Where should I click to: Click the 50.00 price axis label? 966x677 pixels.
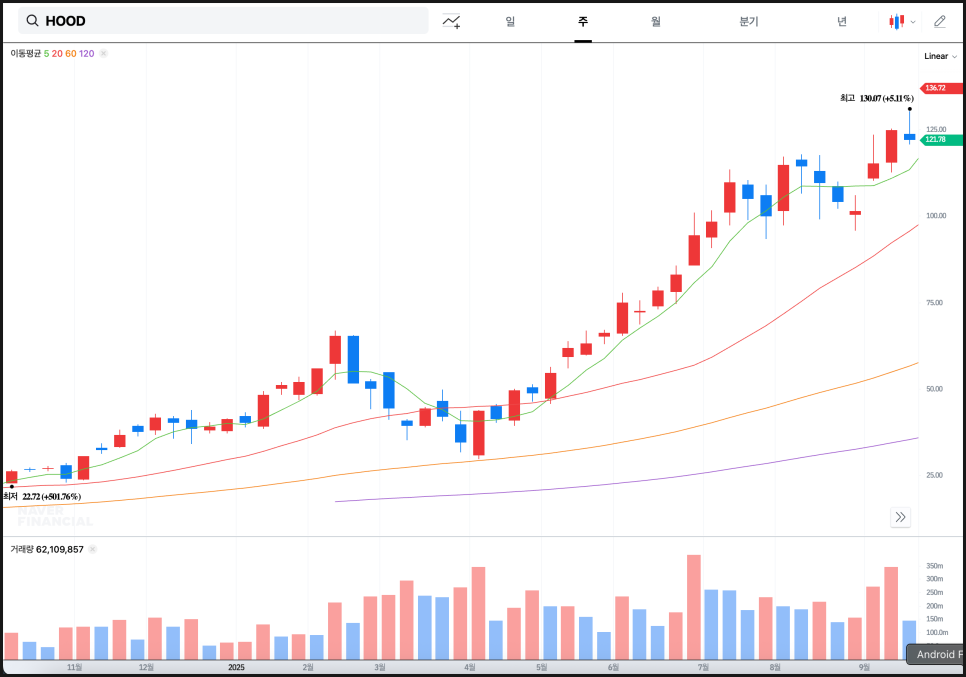coord(935,389)
